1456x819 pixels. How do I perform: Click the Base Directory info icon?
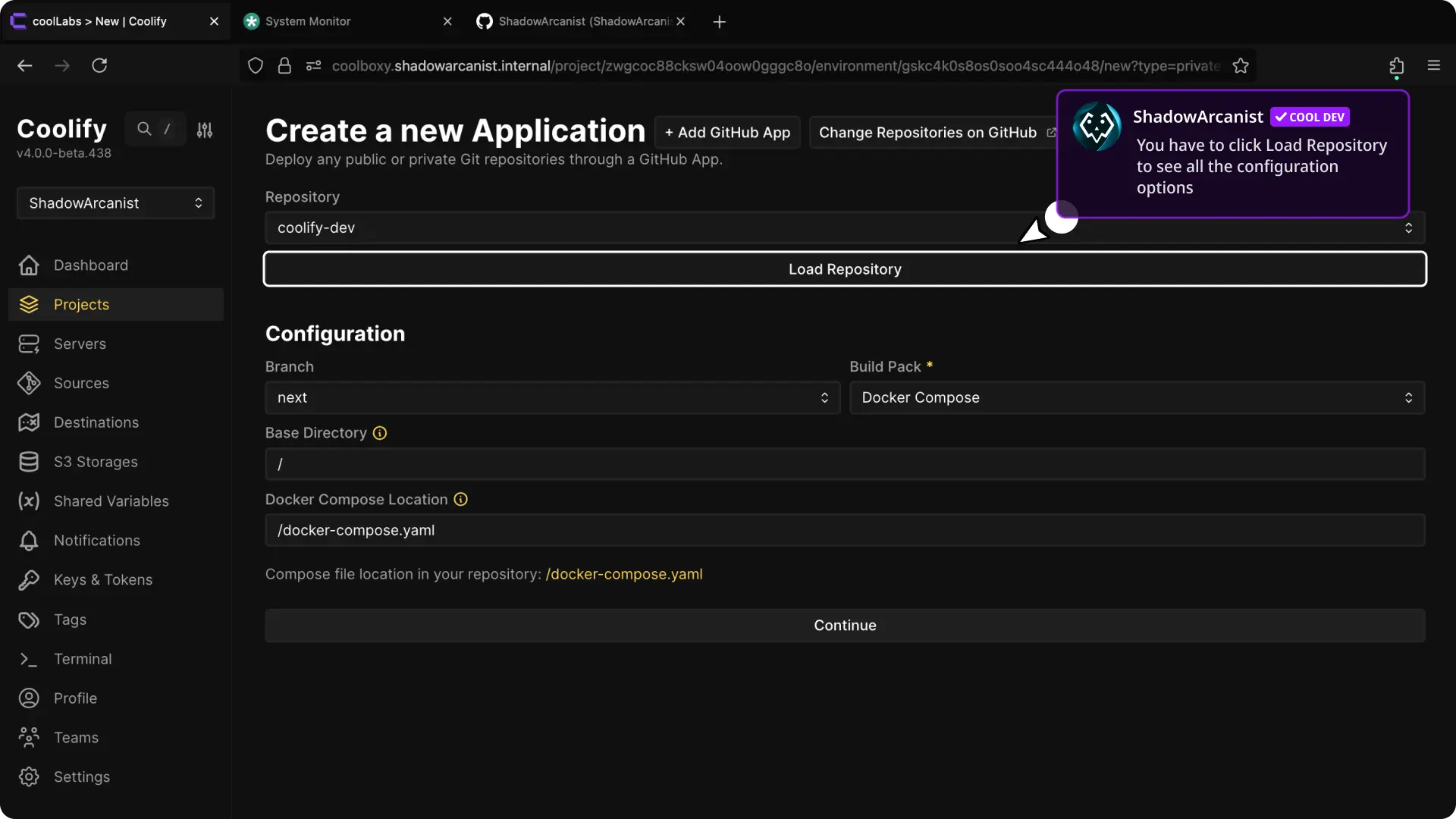[380, 433]
